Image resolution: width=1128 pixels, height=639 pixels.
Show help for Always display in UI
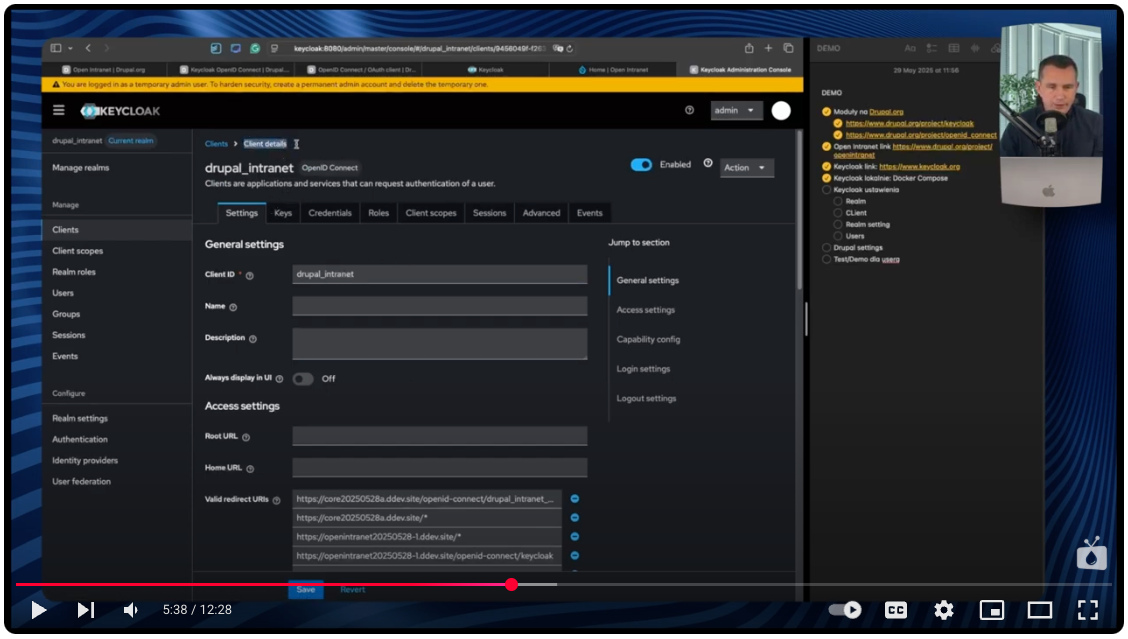click(x=279, y=379)
